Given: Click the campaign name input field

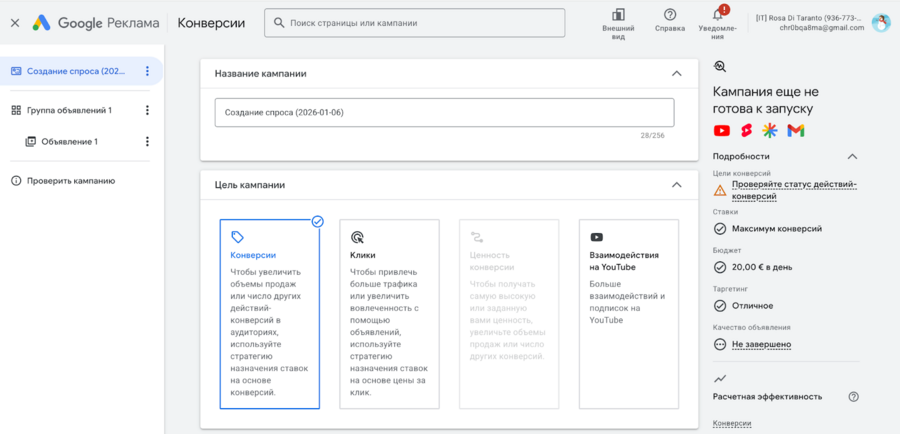Looking at the screenshot, I should point(444,113).
